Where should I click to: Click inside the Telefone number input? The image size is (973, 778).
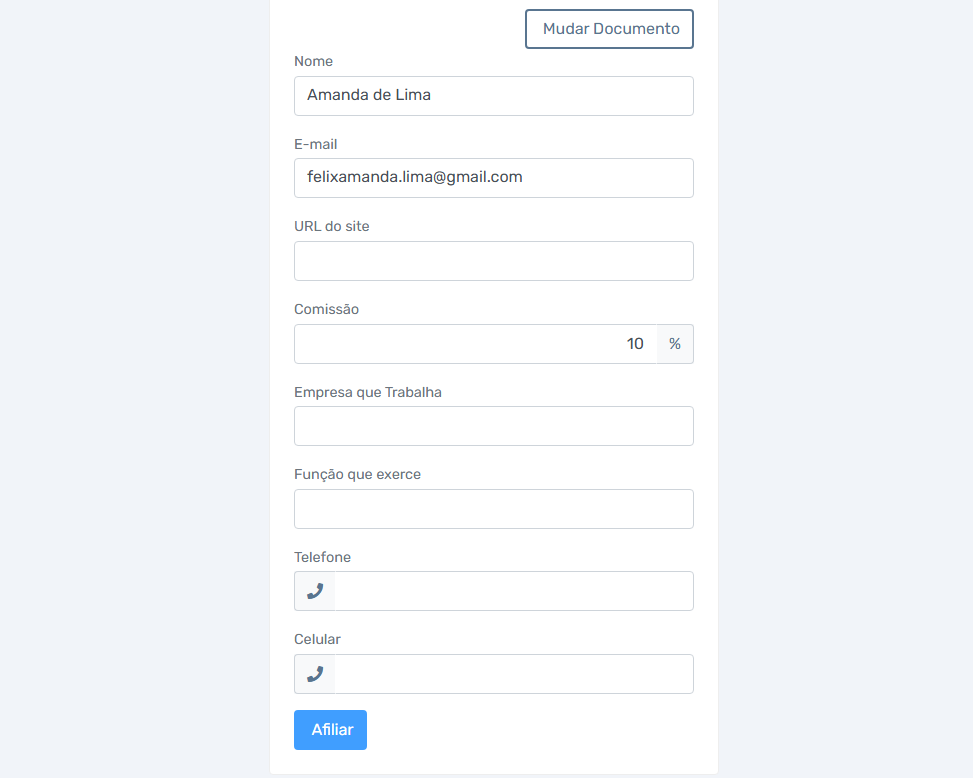(514, 591)
